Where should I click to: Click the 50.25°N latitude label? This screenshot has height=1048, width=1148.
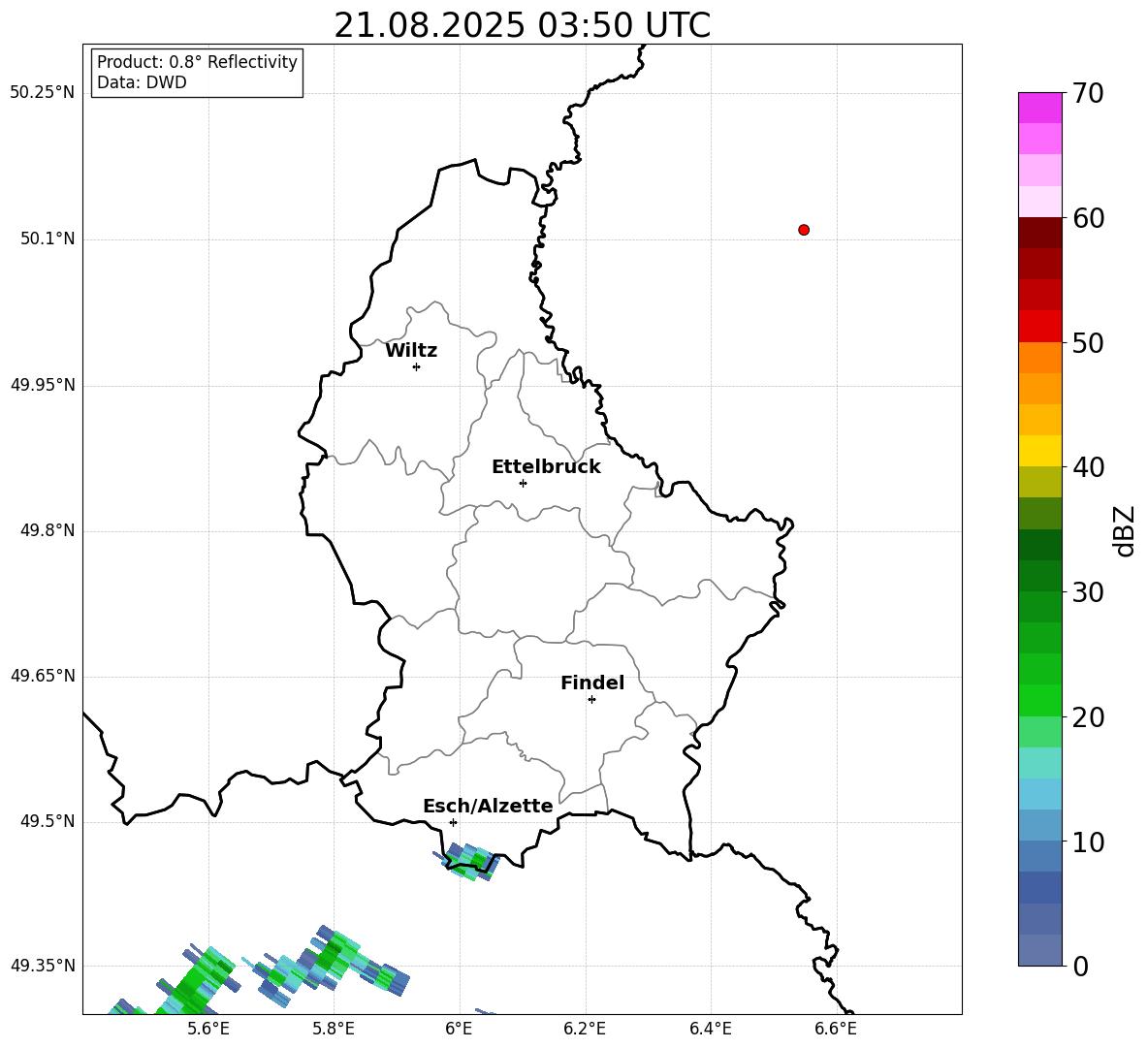(43, 93)
